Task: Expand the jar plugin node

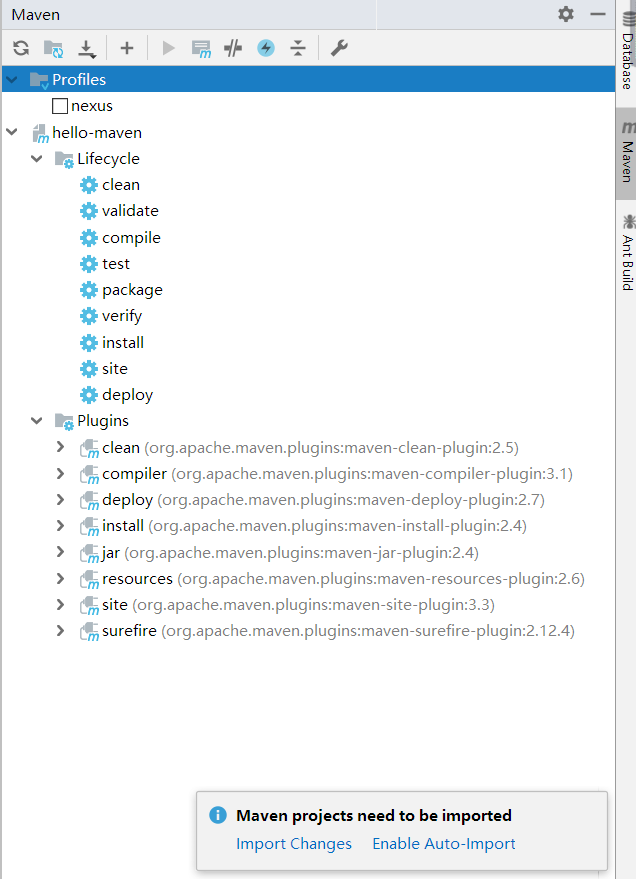Action: click(x=61, y=552)
